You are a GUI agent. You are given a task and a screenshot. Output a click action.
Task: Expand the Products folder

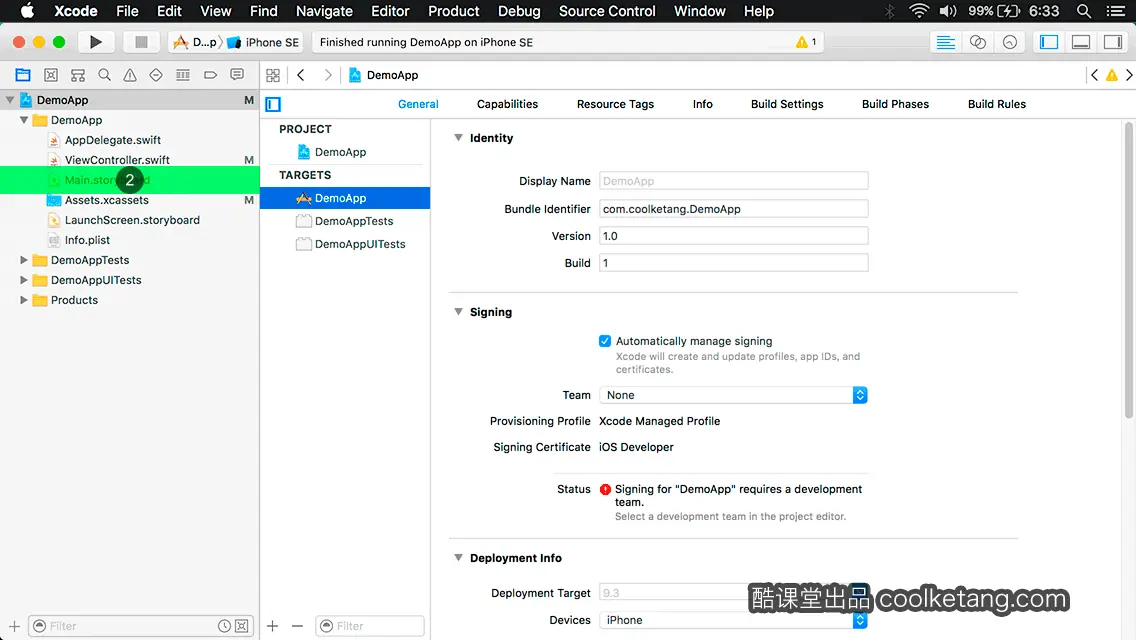(x=24, y=299)
